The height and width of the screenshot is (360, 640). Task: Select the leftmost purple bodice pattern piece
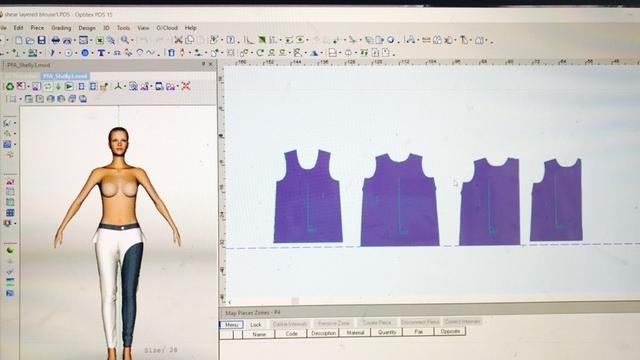[x=308, y=196]
